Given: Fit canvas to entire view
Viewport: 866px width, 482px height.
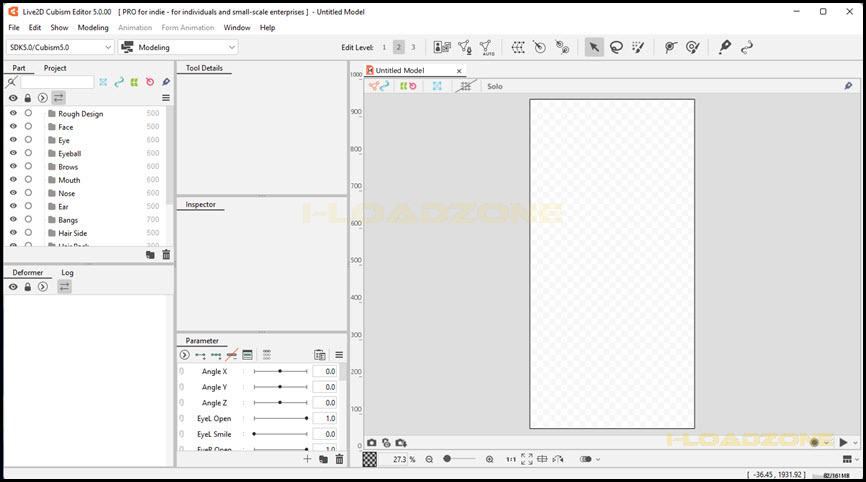Looking at the screenshot, I should pyautogui.click(x=527, y=459).
